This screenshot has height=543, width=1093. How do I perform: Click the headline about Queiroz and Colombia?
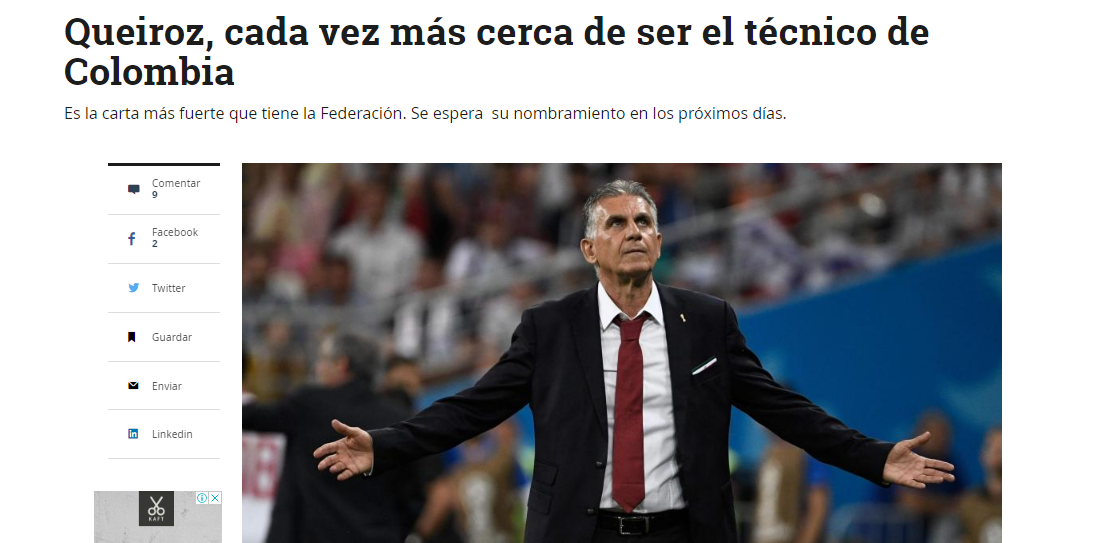click(496, 52)
